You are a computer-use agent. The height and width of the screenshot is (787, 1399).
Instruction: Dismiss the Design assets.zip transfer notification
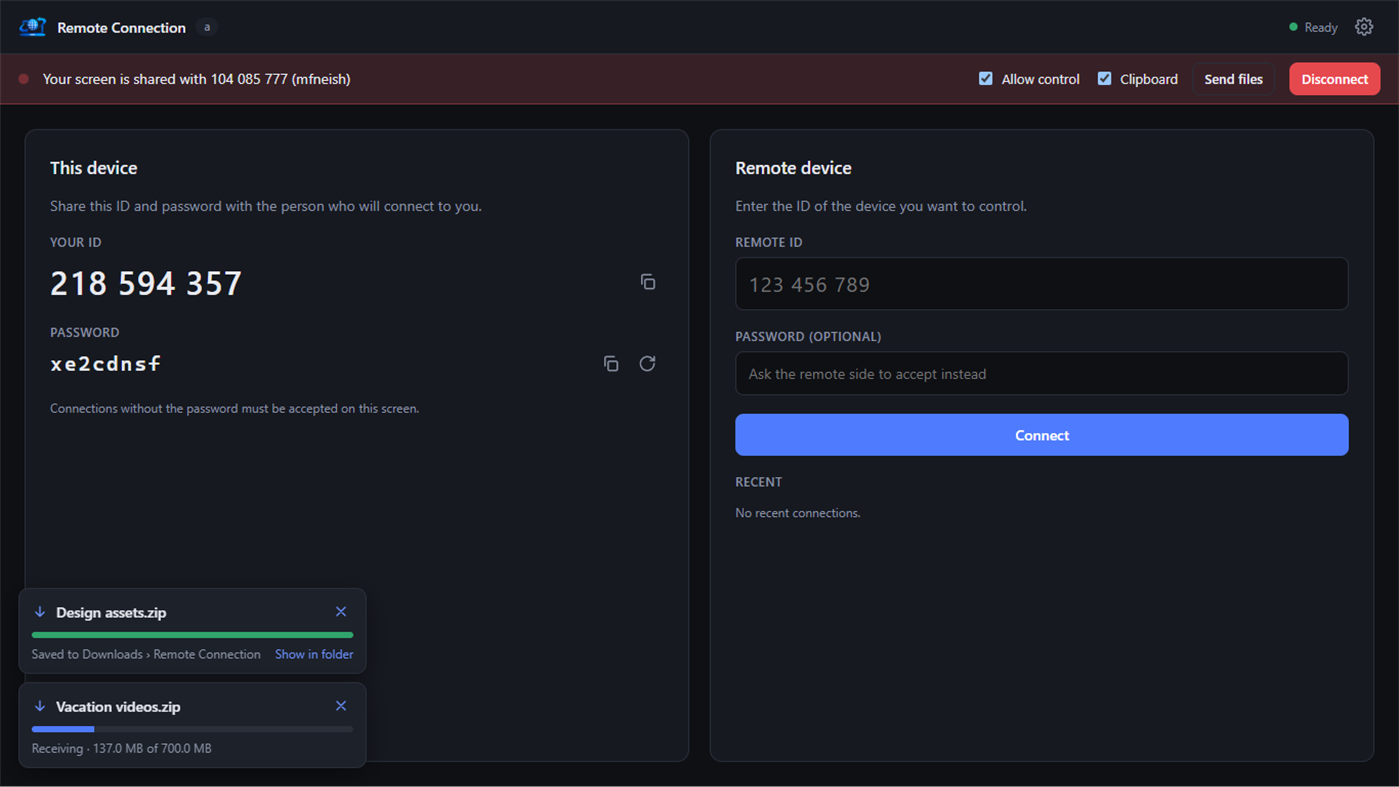point(341,612)
